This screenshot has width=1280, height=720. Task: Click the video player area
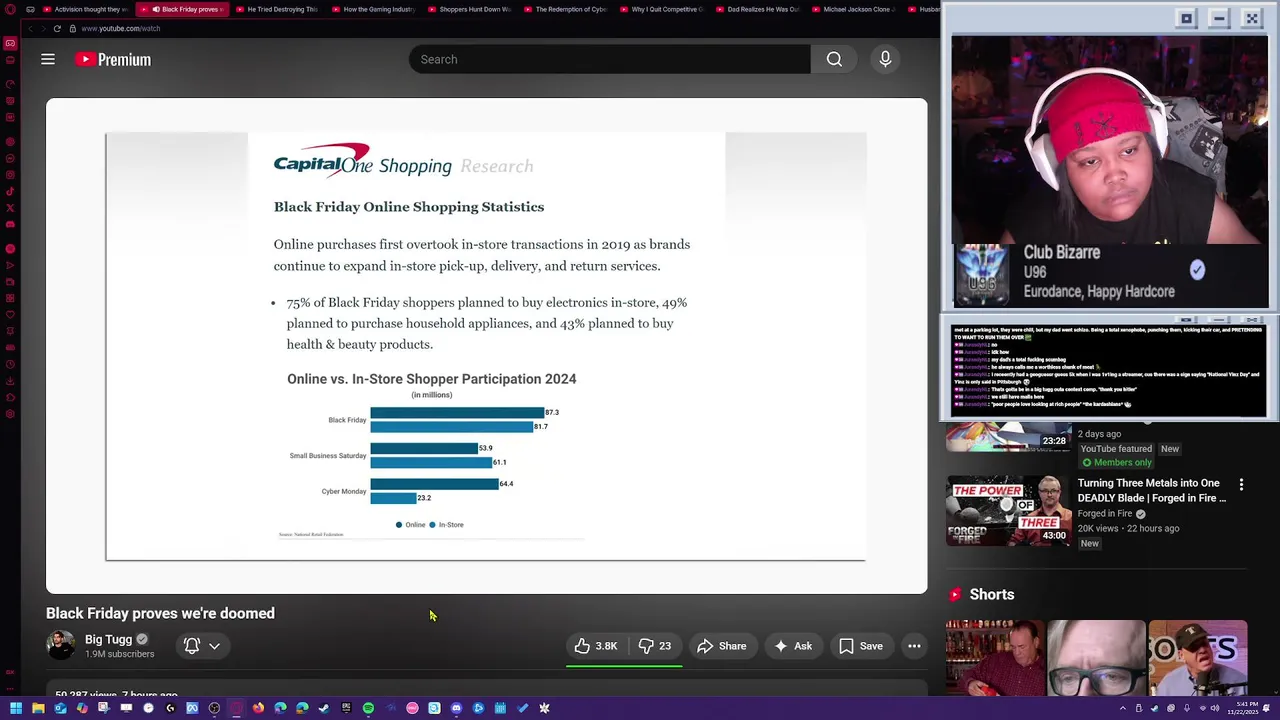pyautogui.click(x=486, y=346)
